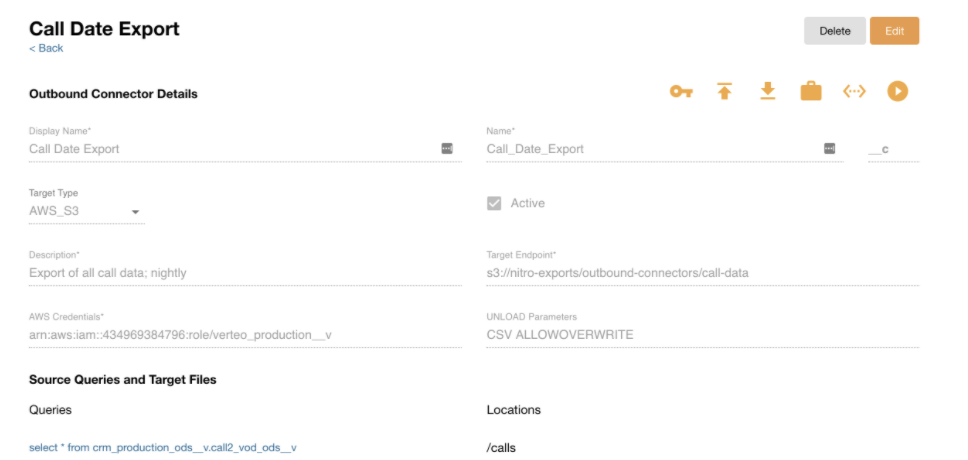
Task: Run the connector with play icon
Action: (897, 92)
